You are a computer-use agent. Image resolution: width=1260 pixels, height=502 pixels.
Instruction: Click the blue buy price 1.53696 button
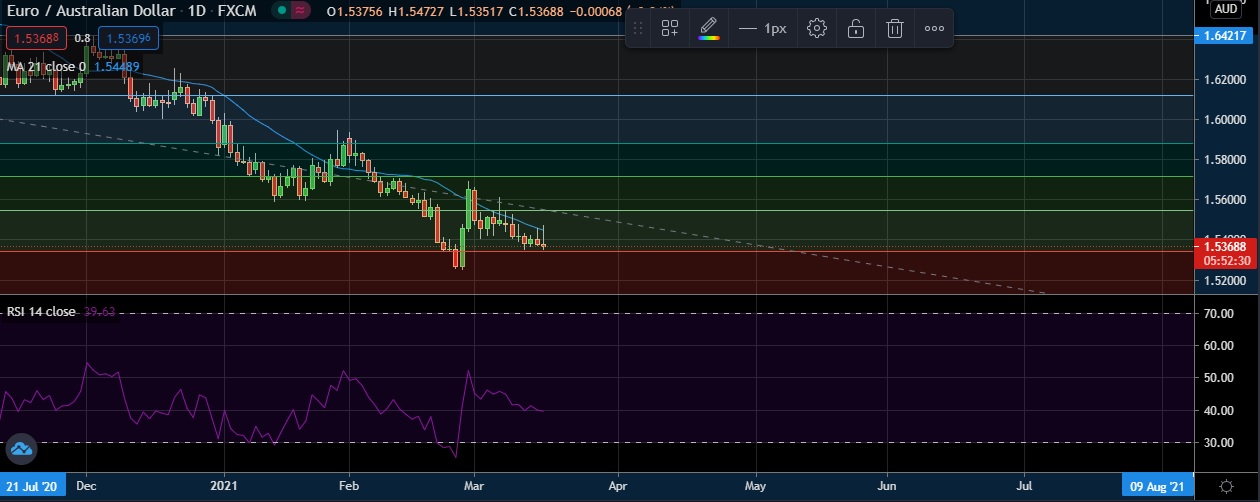[x=129, y=38]
